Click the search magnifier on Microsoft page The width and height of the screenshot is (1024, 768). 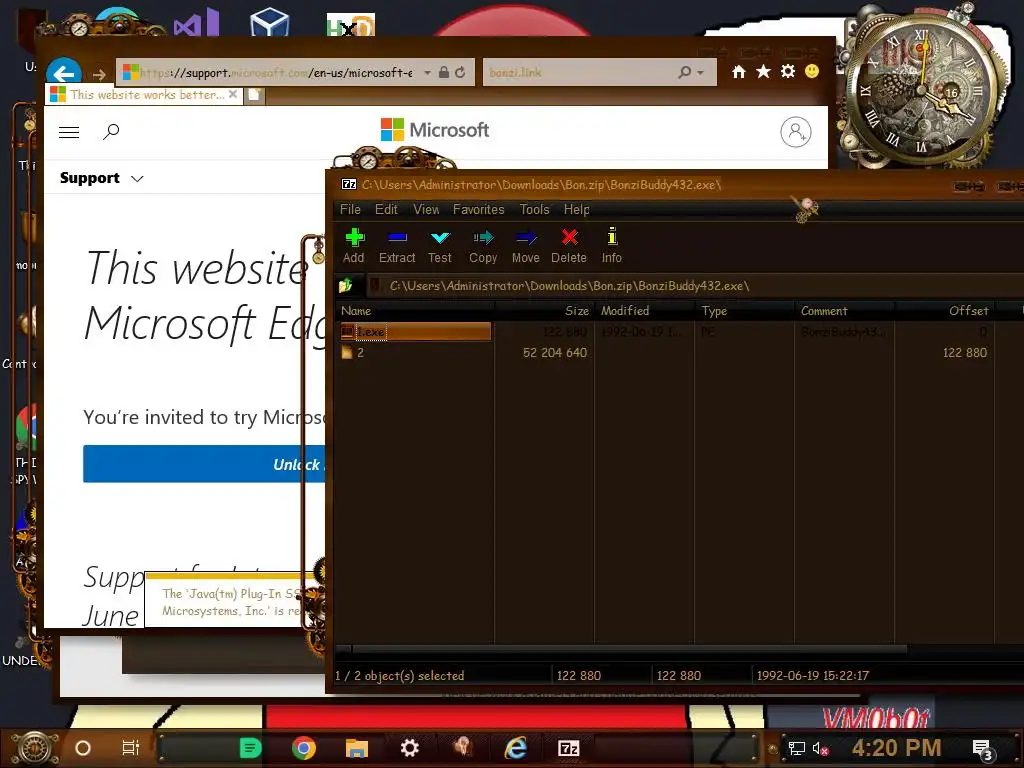click(x=111, y=132)
